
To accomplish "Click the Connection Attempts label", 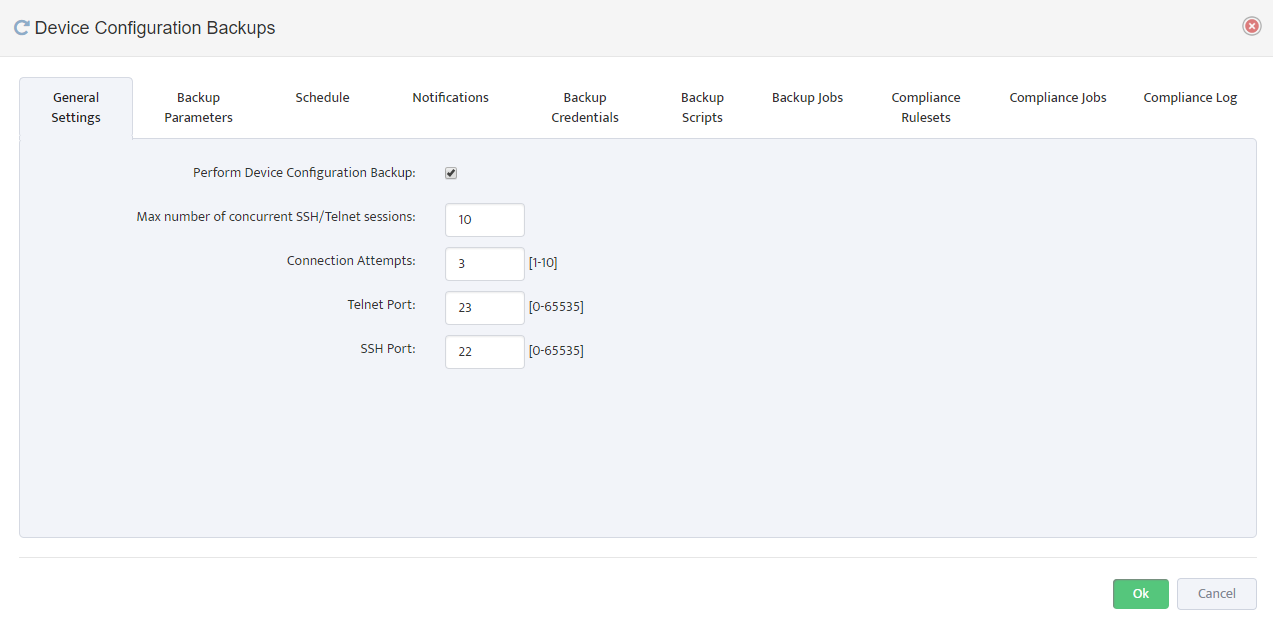I will coord(351,261).
